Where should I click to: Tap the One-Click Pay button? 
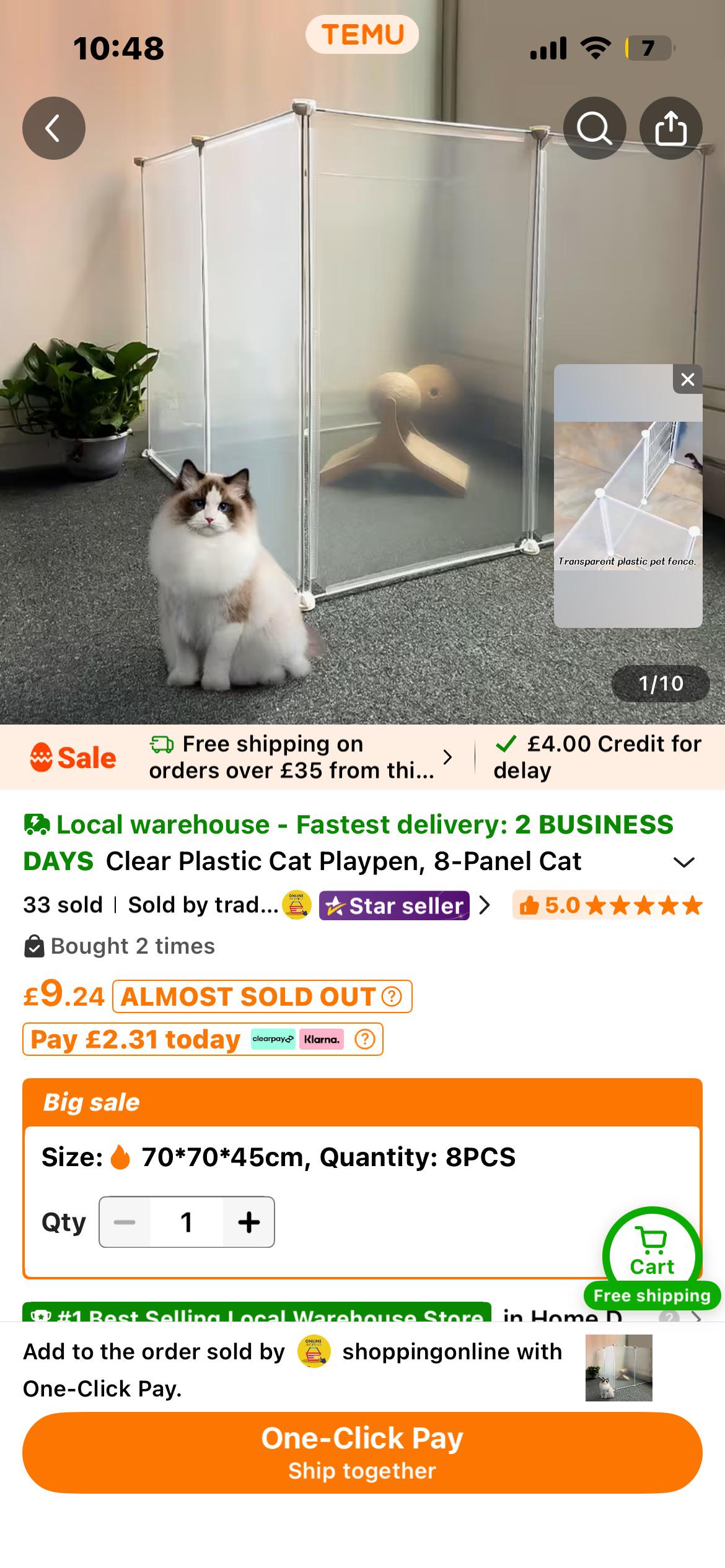point(362,1453)
